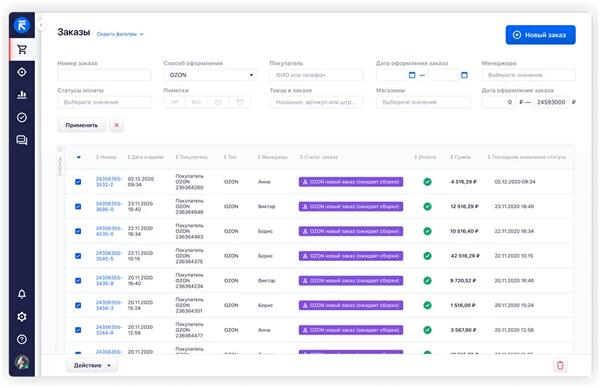Click the user avatar in sidebar
Image resolution: width=600 pixels, height=388 pixels.
(22, 362)
